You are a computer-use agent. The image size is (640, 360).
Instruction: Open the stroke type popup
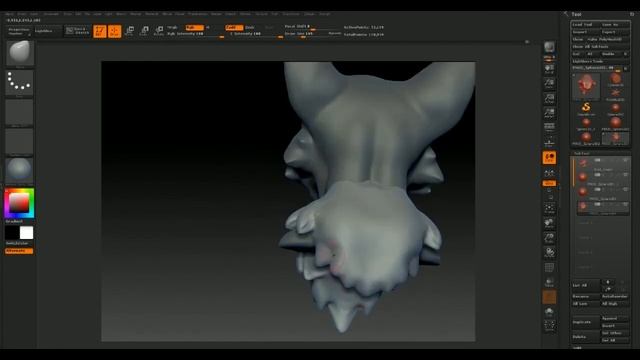[19, 82]
